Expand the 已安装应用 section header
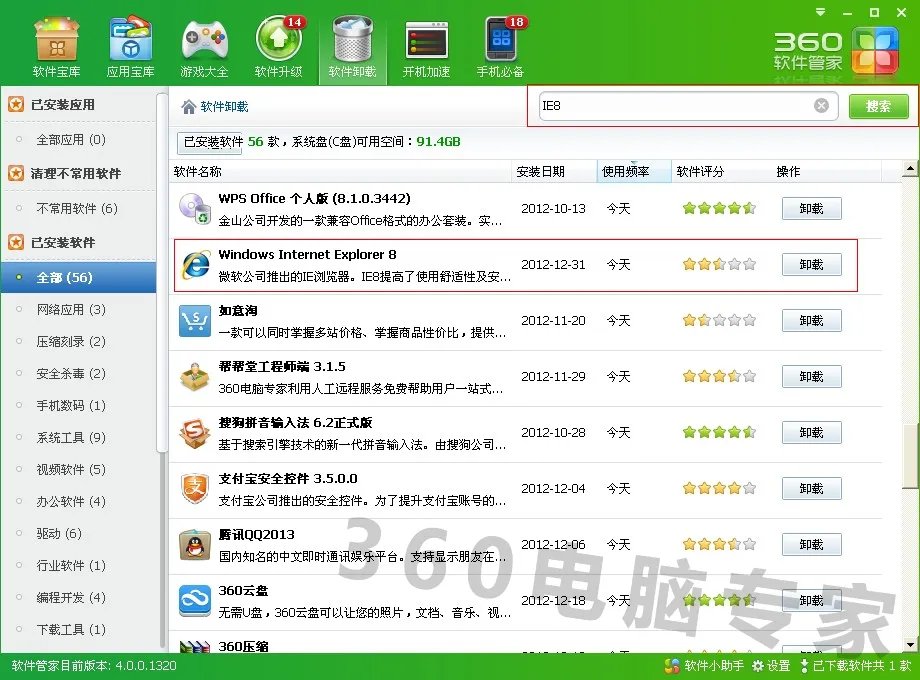This screenshot has height=680, width=920. point(58,104)
